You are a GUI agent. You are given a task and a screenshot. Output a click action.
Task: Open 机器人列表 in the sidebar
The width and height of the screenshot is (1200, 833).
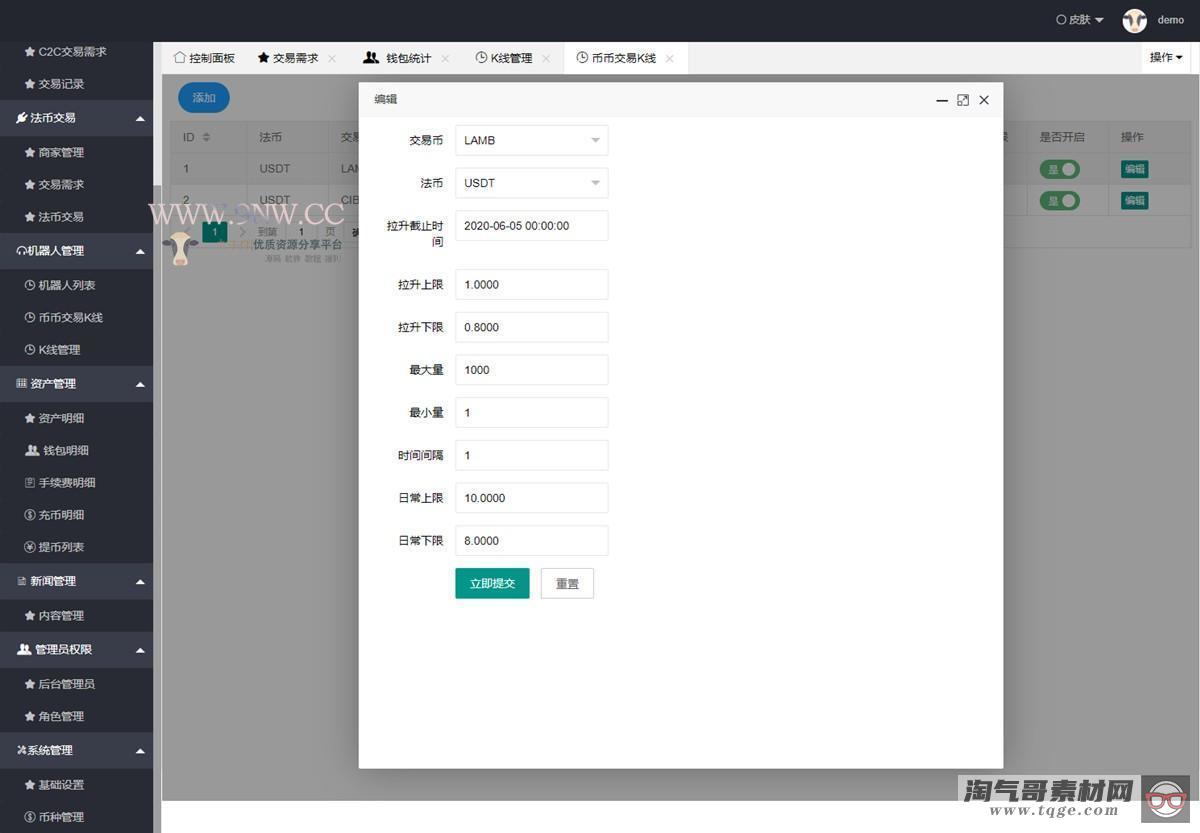click(x=66, y=285)
